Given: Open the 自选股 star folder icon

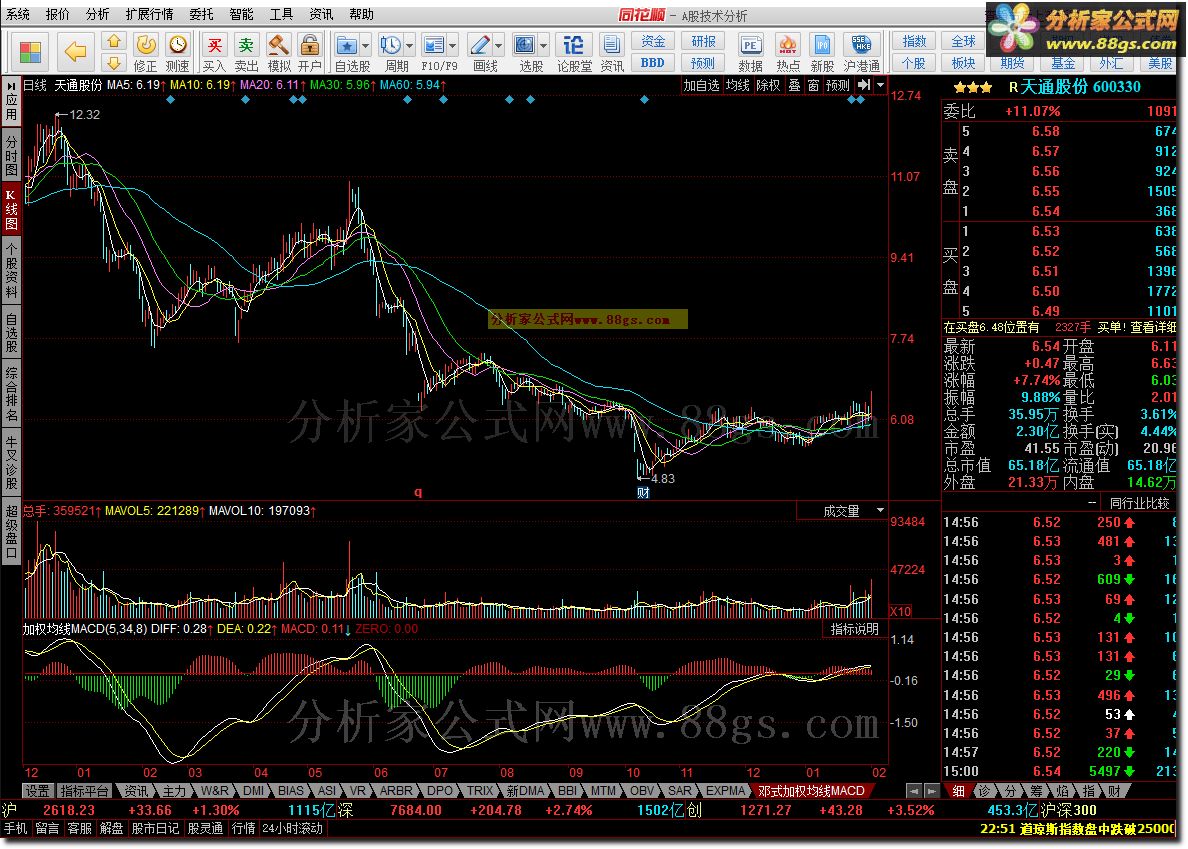Looking at the screenshot, I should click(x=346, y=45).
